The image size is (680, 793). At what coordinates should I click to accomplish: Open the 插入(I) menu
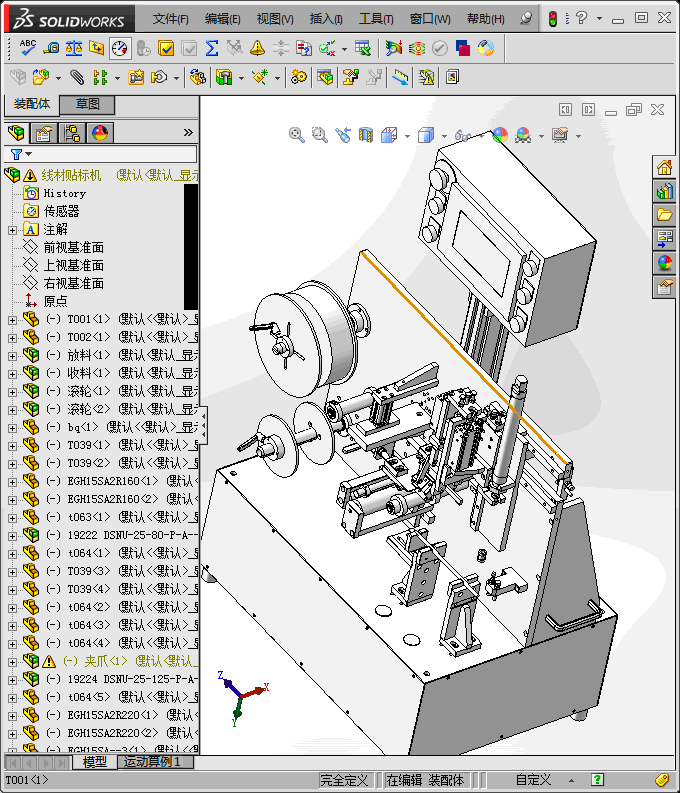coord(326,19)
